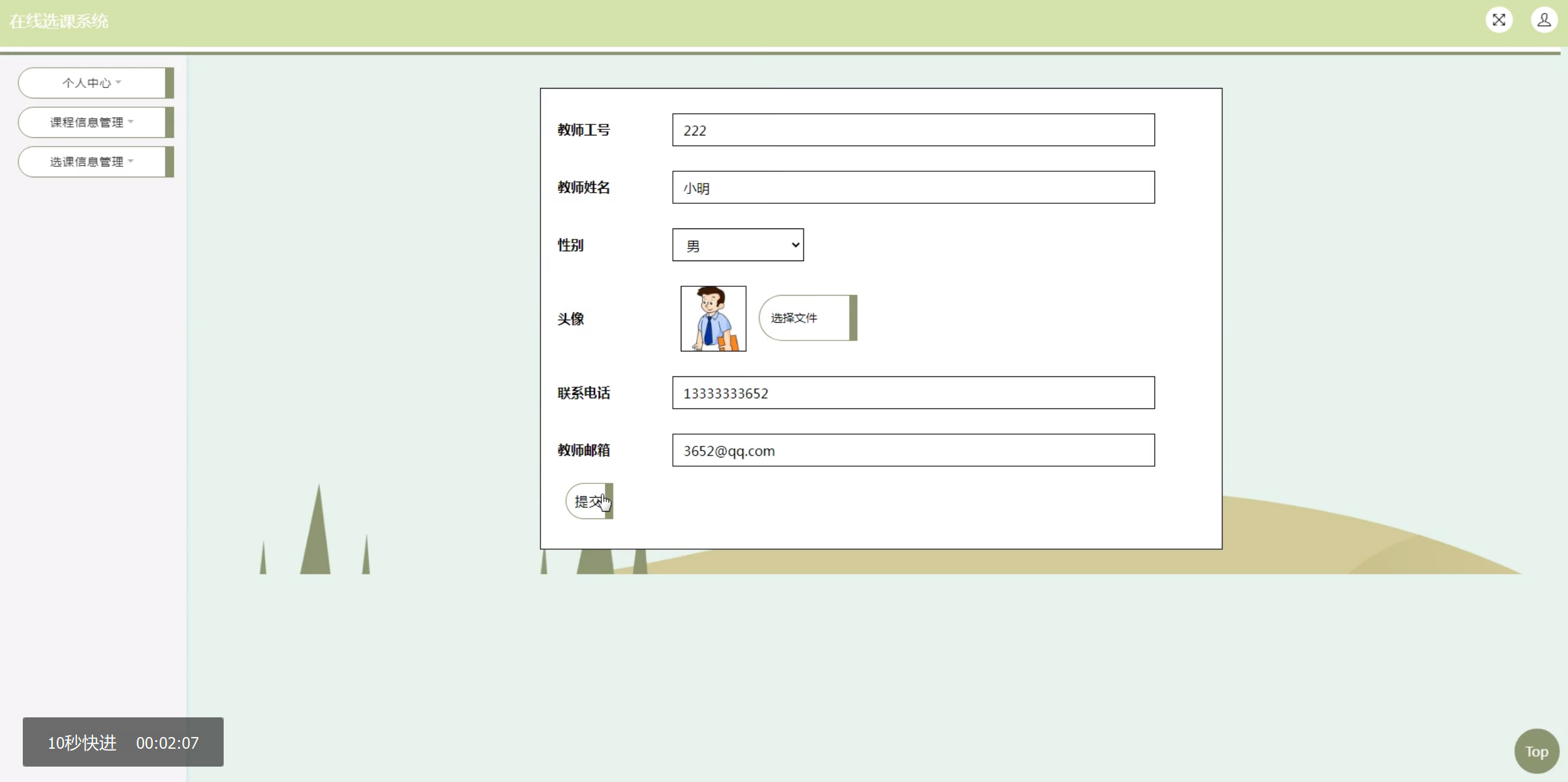Submit the form with 提交
Viewport: 1568px width, 782px height.
588,501
